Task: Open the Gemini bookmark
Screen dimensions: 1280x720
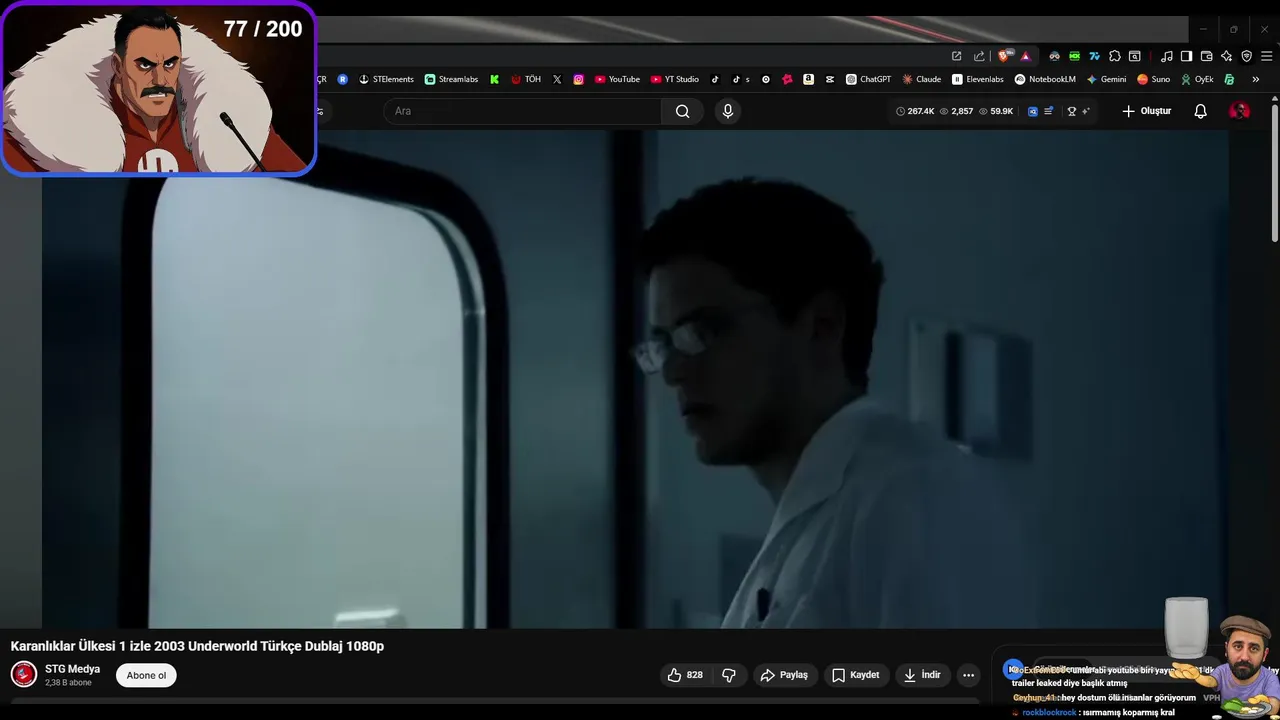Action: [1107, 79]
